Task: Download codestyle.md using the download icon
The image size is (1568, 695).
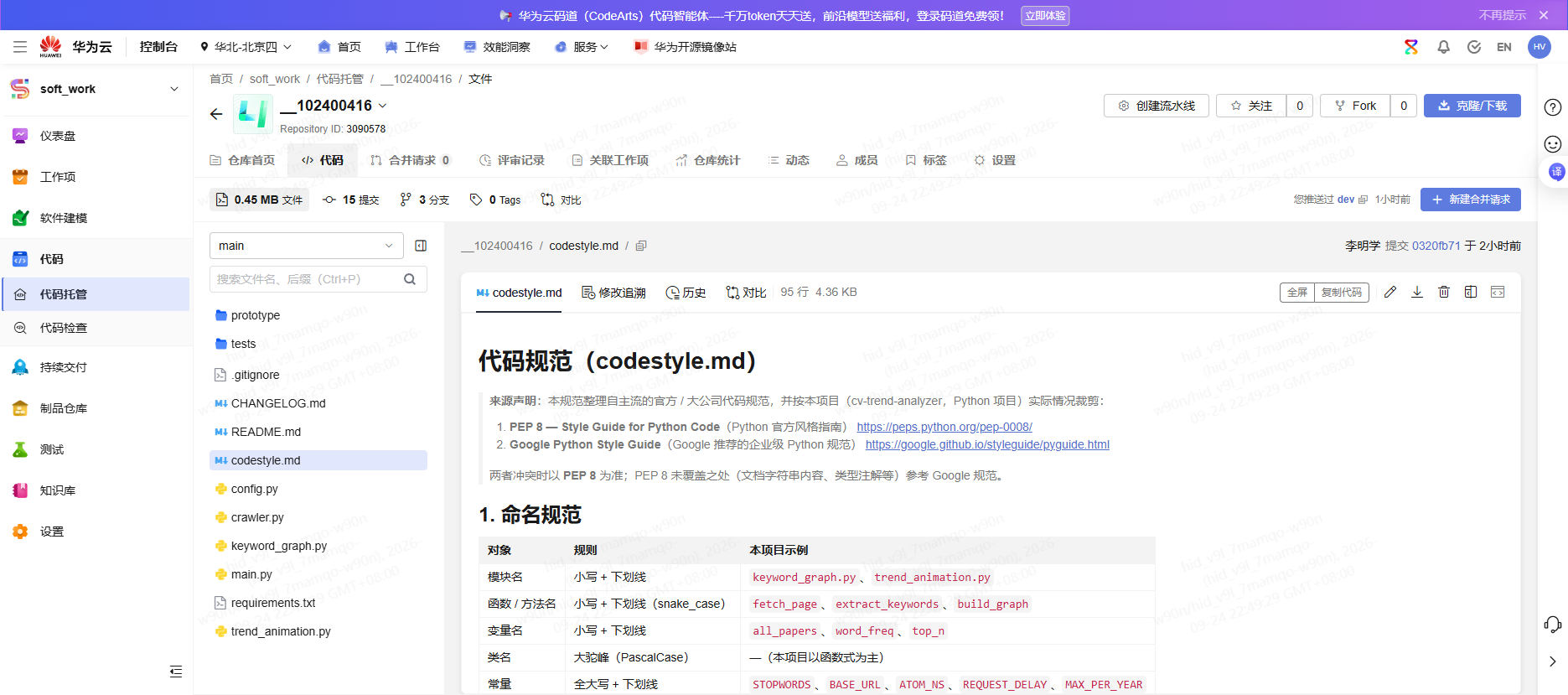Action: [1417, 292]
